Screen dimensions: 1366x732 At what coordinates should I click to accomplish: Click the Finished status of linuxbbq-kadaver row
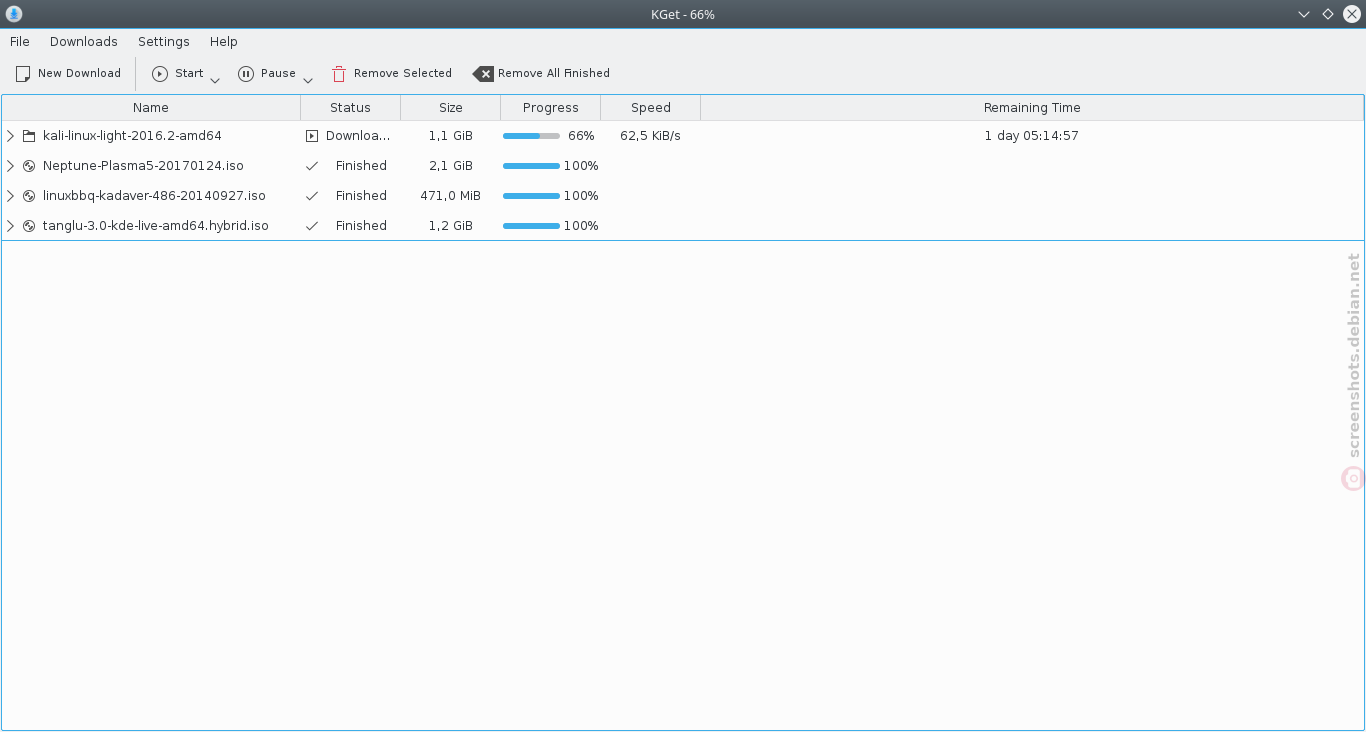coord(361,196)
